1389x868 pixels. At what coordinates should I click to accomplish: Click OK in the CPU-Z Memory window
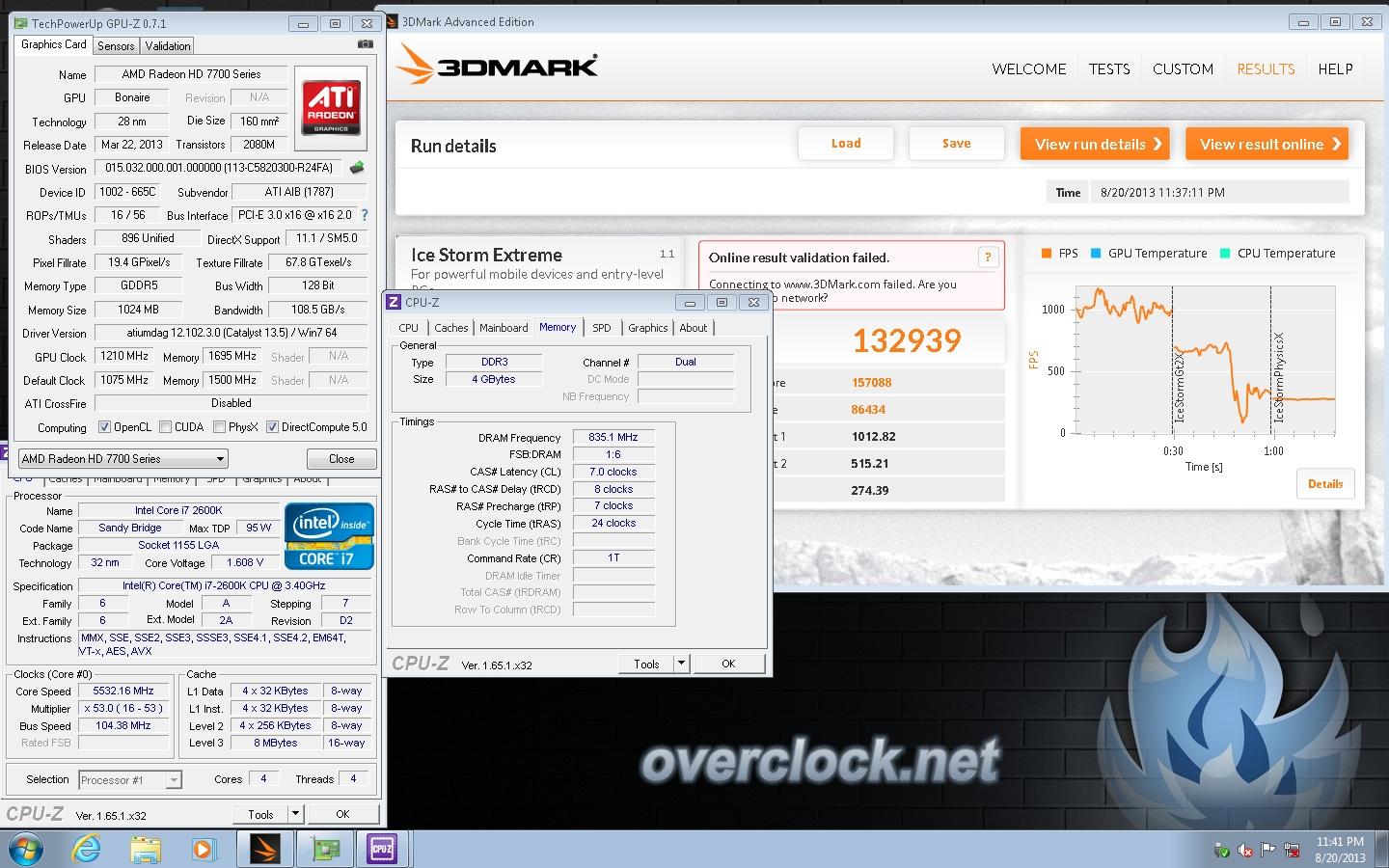728,664
